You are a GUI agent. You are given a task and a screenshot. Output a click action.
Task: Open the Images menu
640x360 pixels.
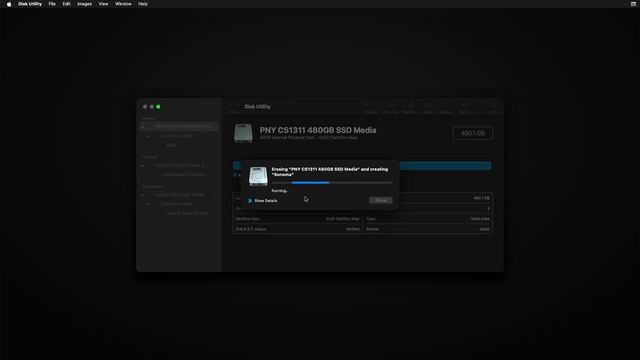point(84,4)
